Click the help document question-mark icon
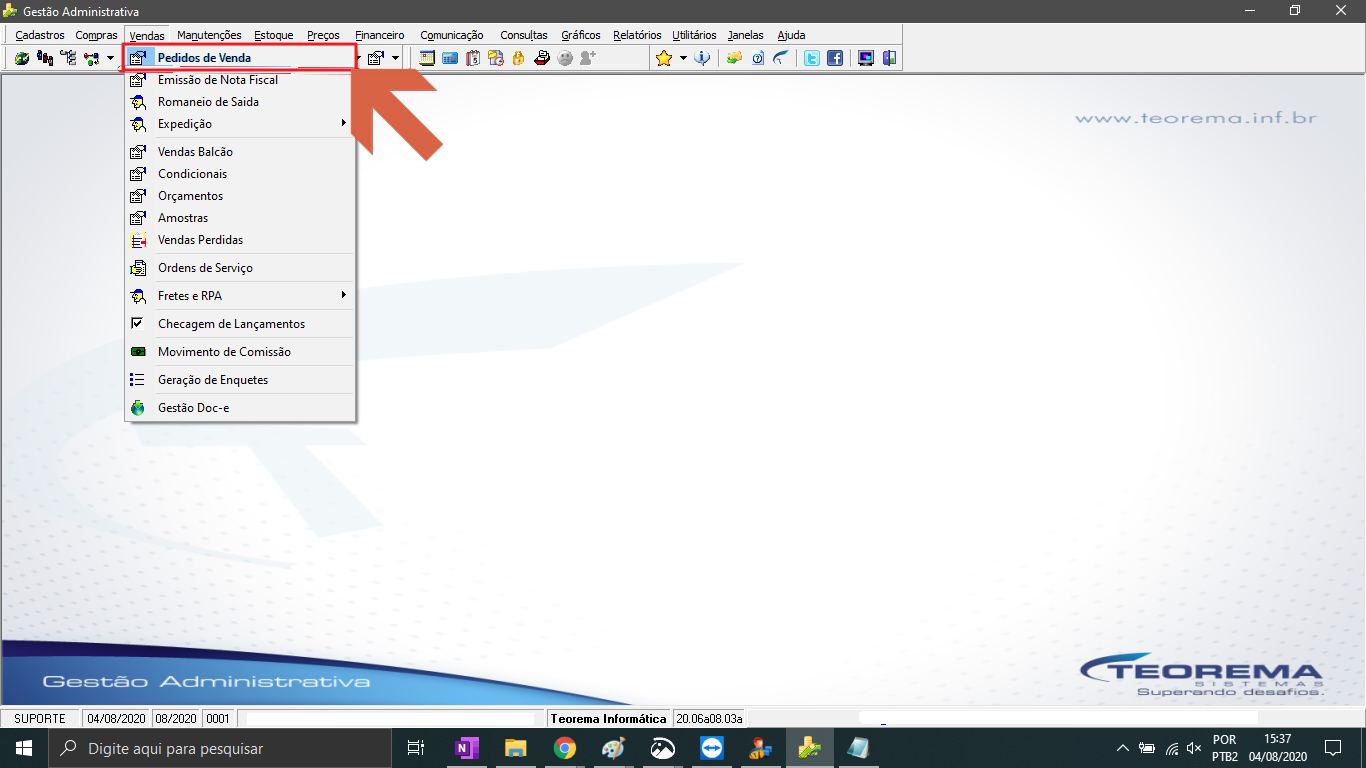Screen dimensions: 1366x768 click(757, 59)
